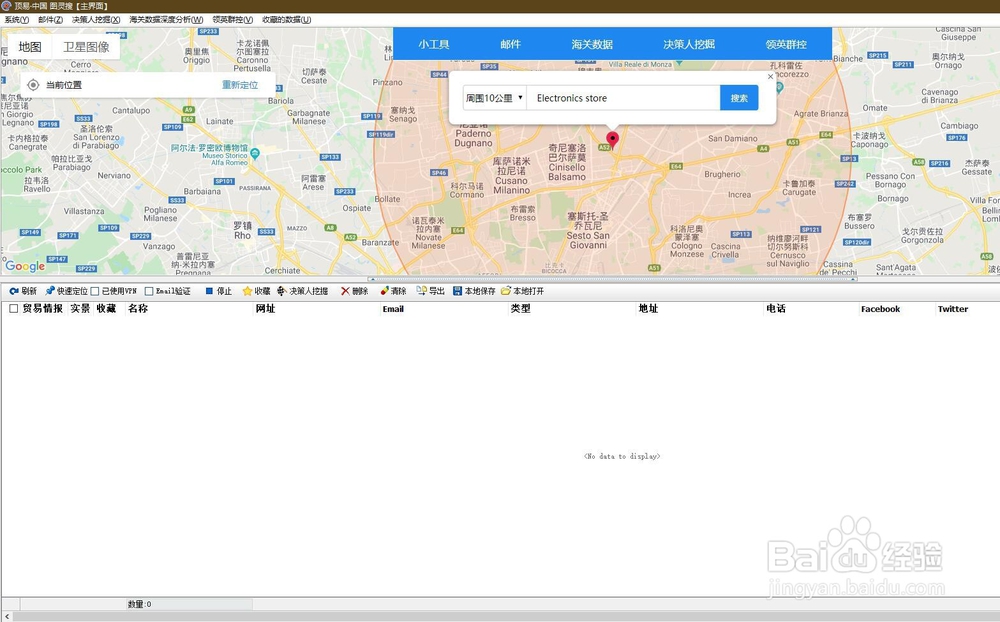Click the horizontal scrollbar left arrow

click(x=6, y=617)
